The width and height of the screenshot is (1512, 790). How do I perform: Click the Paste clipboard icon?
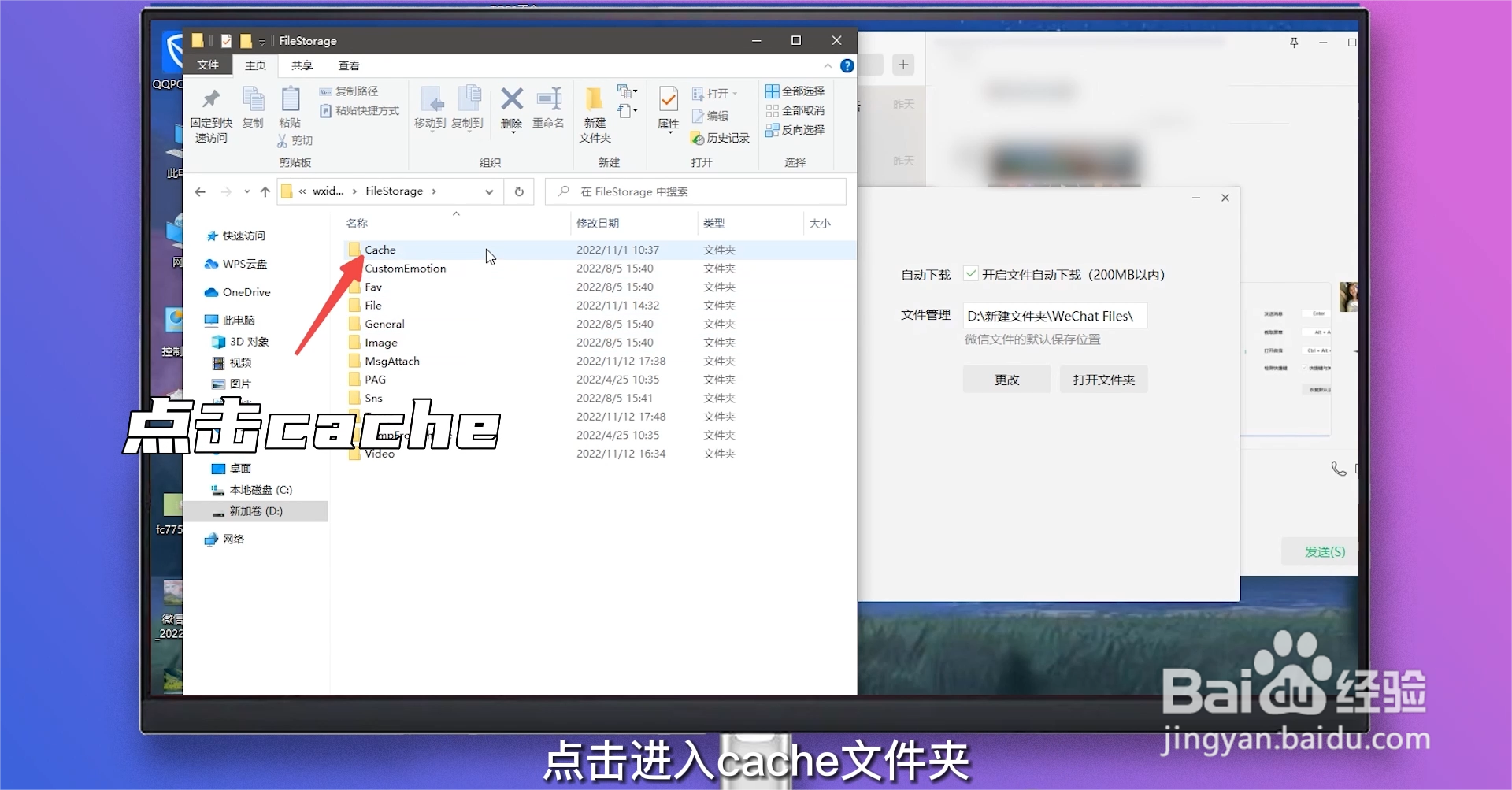290,99
